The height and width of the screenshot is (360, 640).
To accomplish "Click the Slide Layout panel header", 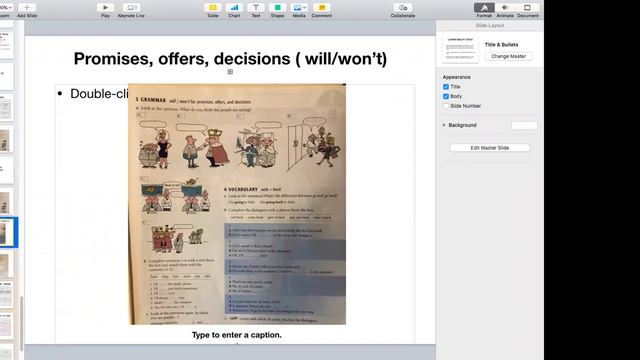I will point(489,25).
